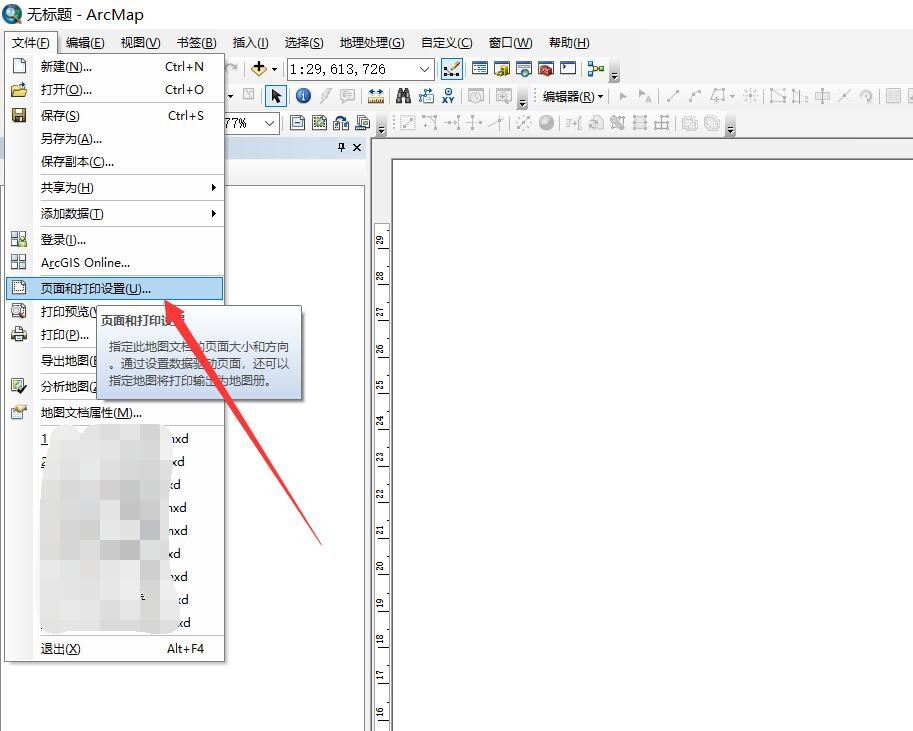Viewport: 913px width, 731px height.
Task: Choose 登录(I)... menu entry
Action: 115,239
